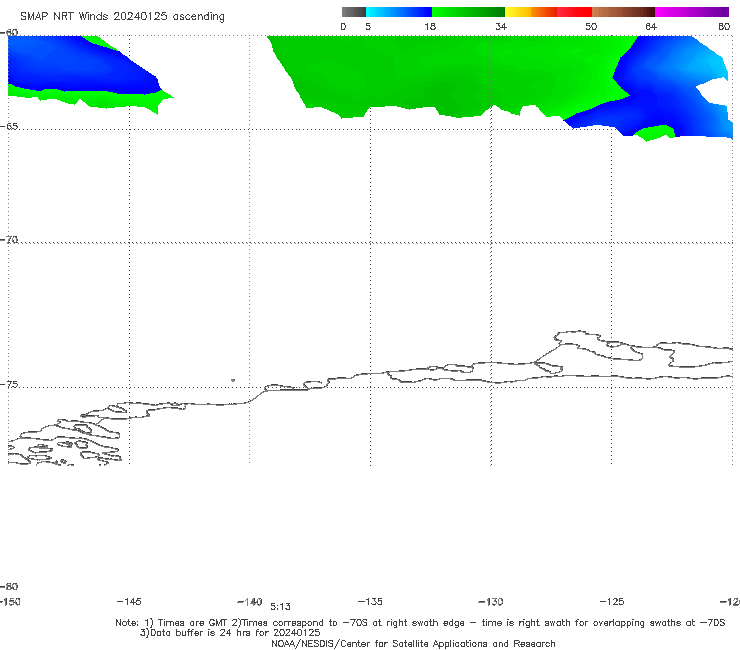Viewport: 740px width, 650px height.
Task: Click the 'Data buffer is 24 hrs' note
Action: click(230, 633)
